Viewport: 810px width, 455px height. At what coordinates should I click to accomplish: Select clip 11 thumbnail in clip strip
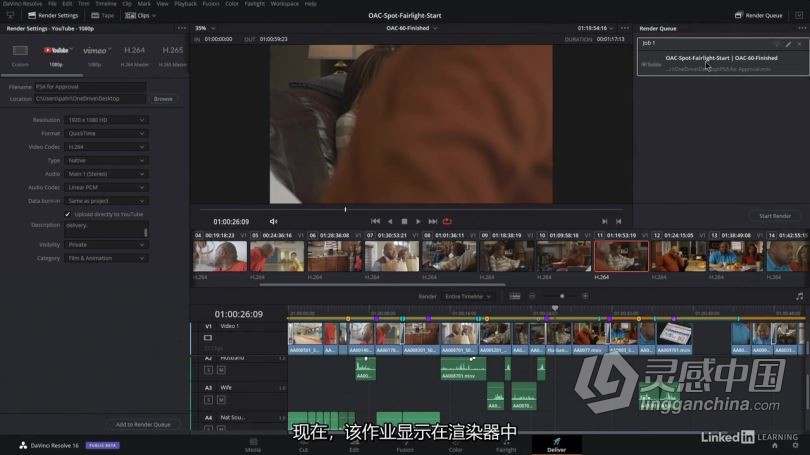point(621,256)
